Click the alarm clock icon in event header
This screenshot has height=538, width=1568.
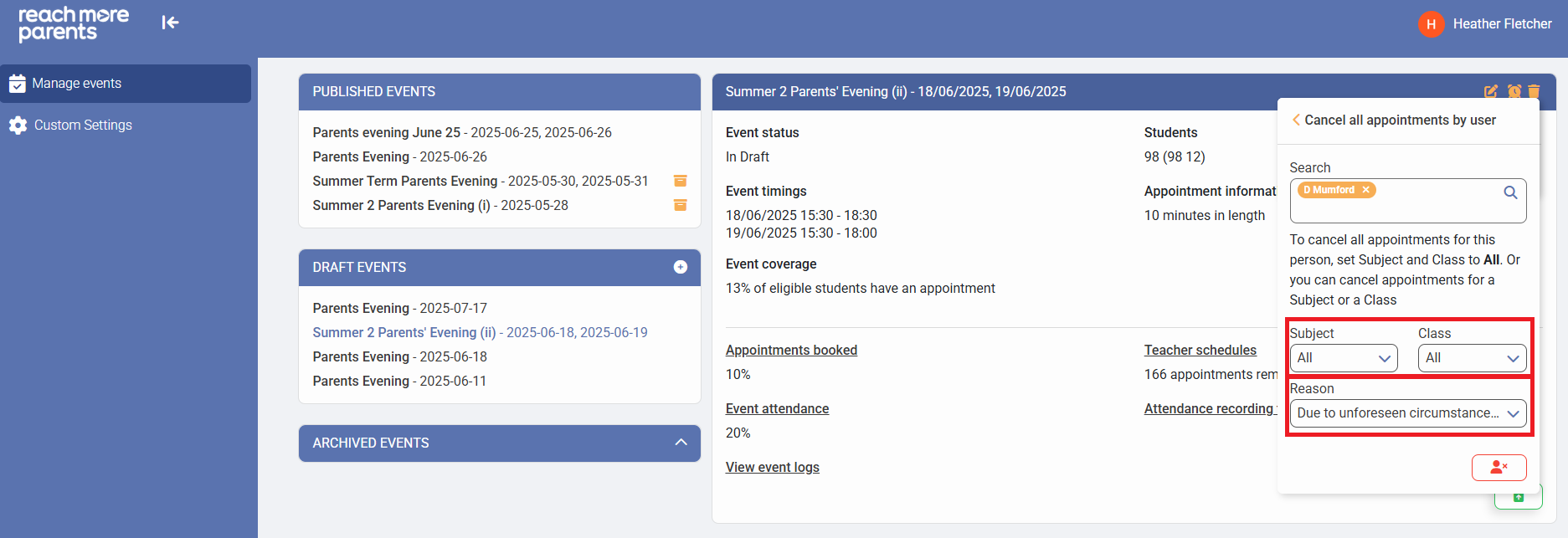1514,91
